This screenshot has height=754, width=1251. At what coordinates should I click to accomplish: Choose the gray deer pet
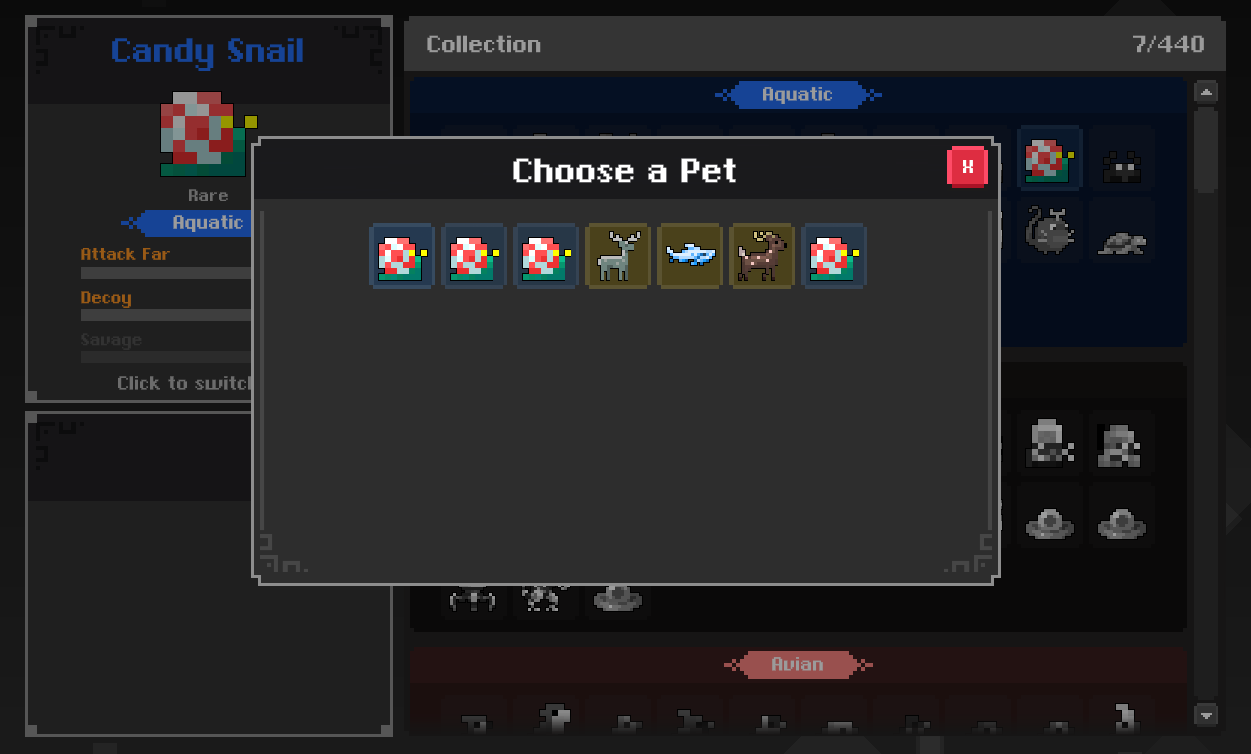tap(618, 256)
